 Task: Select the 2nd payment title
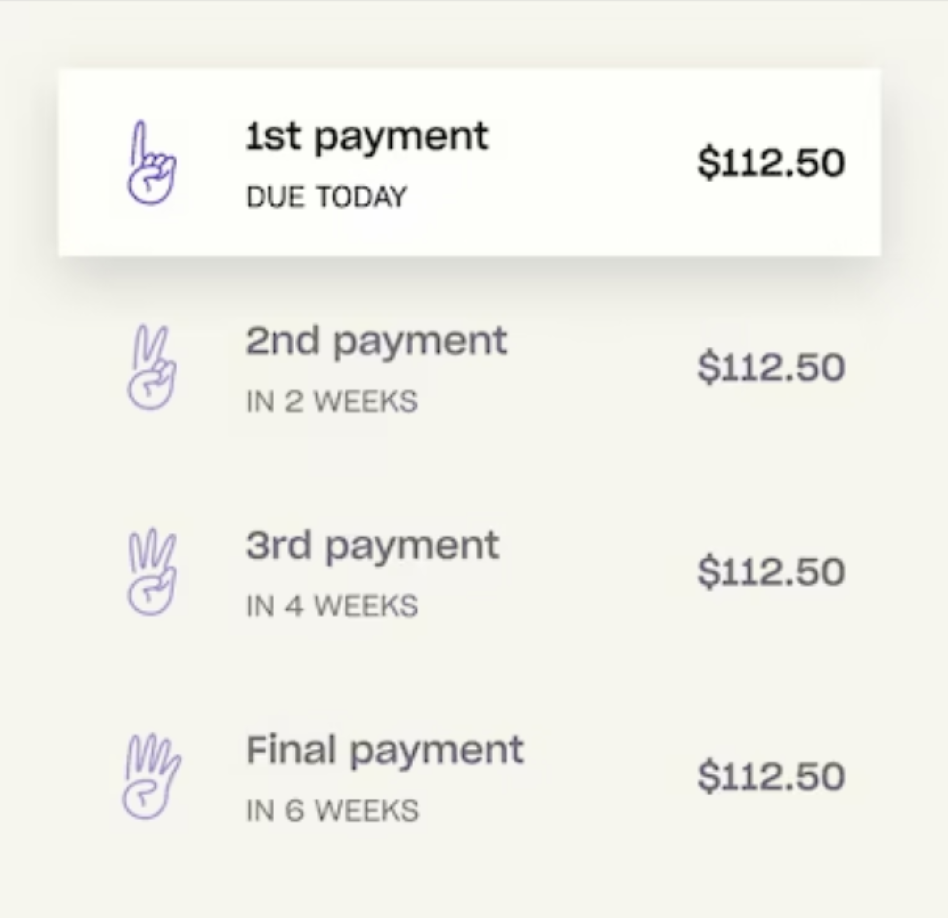[376, 343]
